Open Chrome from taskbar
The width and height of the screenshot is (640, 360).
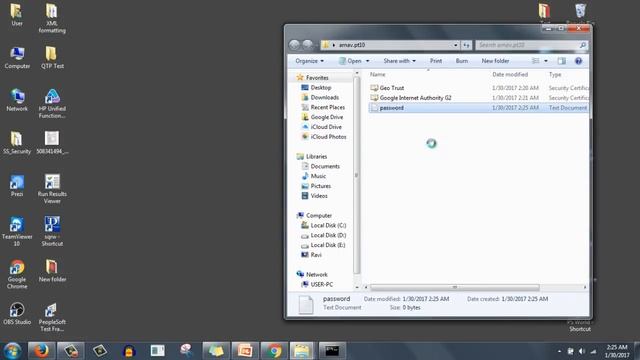point(274,351)
